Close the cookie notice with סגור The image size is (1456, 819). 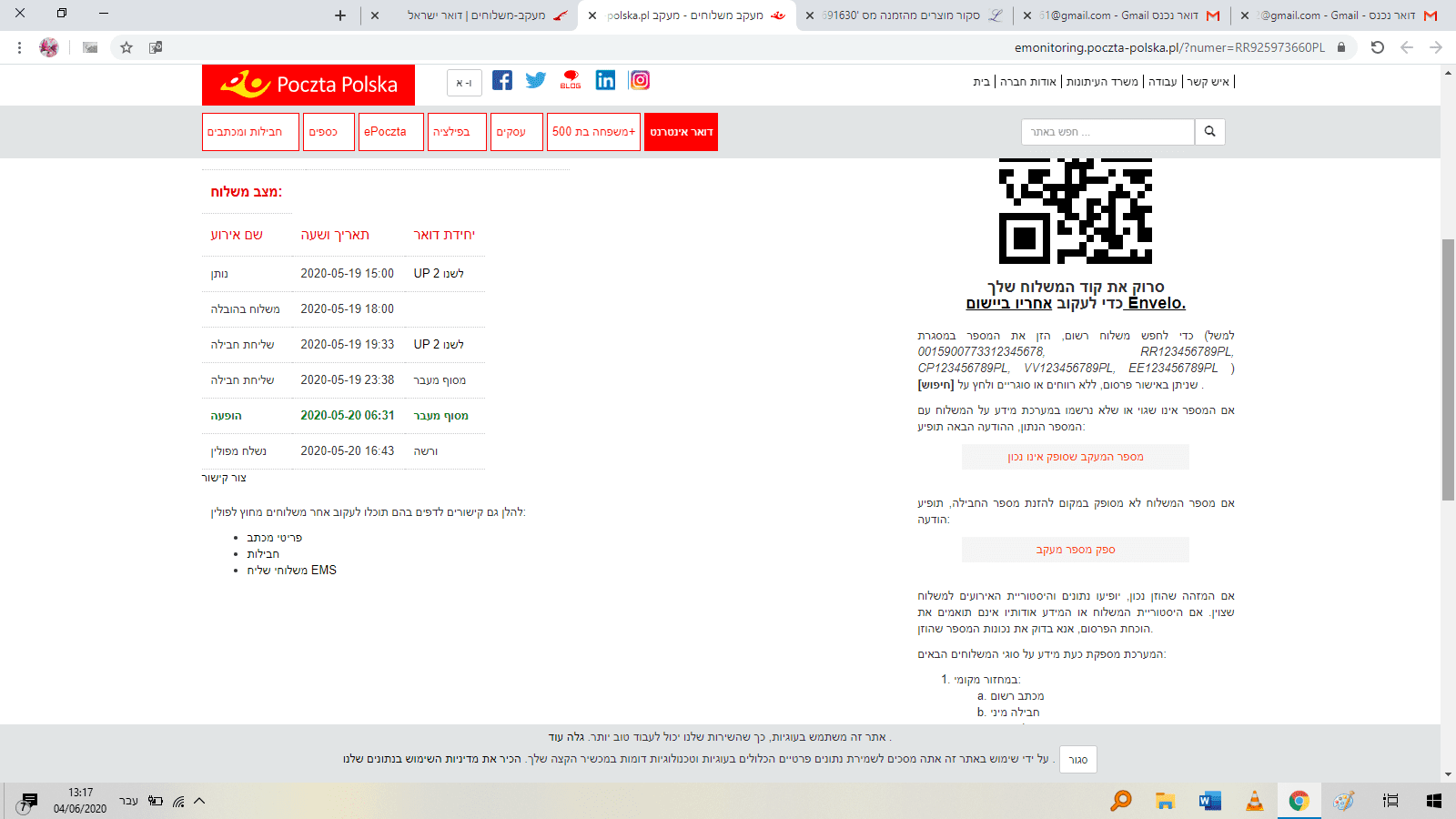1078,760
